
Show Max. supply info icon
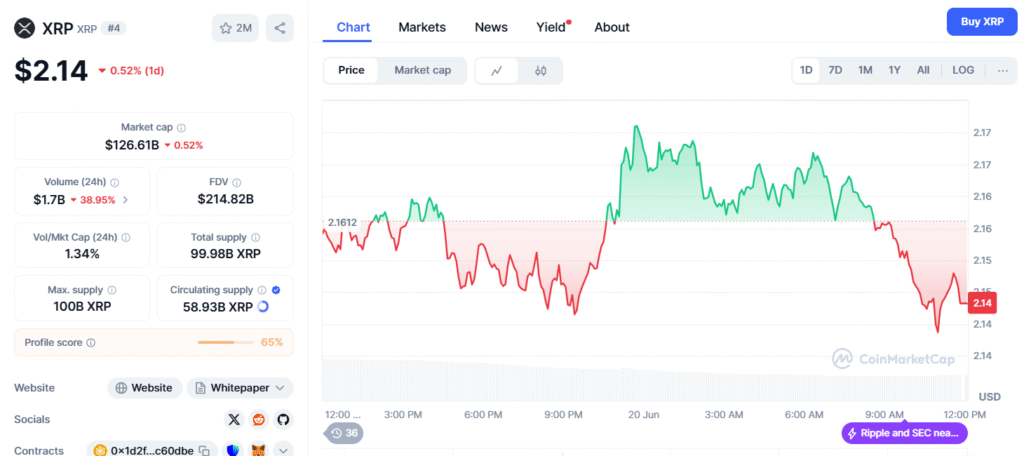click(112, 289)
